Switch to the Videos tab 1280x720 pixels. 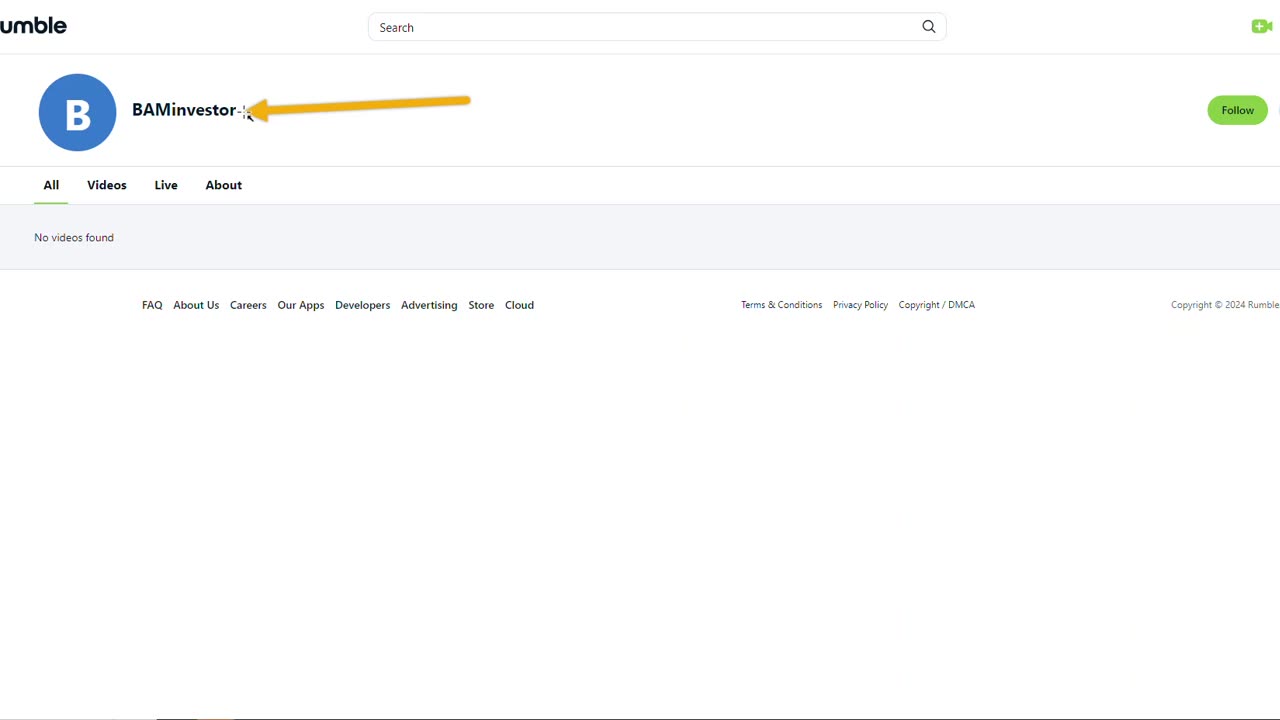[x=107, y=185]
